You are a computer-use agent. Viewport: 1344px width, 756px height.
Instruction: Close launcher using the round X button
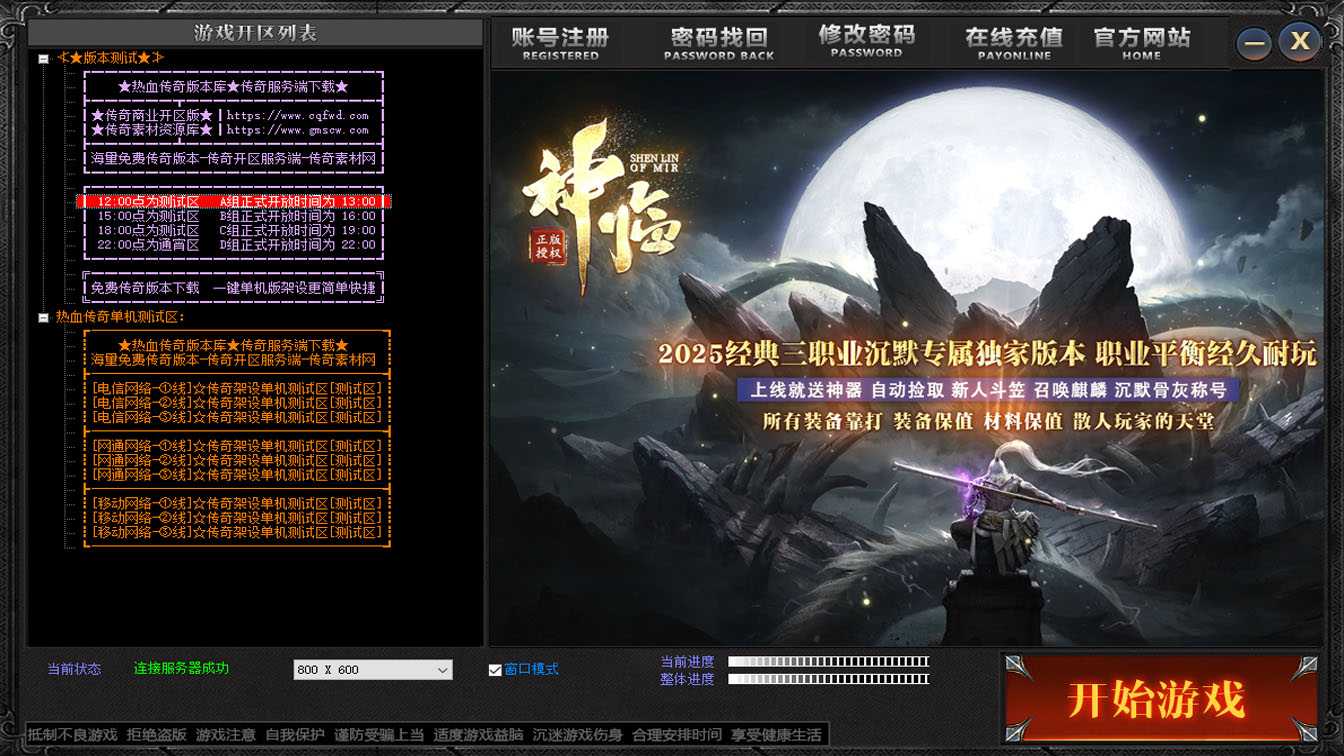[1299, 42]
